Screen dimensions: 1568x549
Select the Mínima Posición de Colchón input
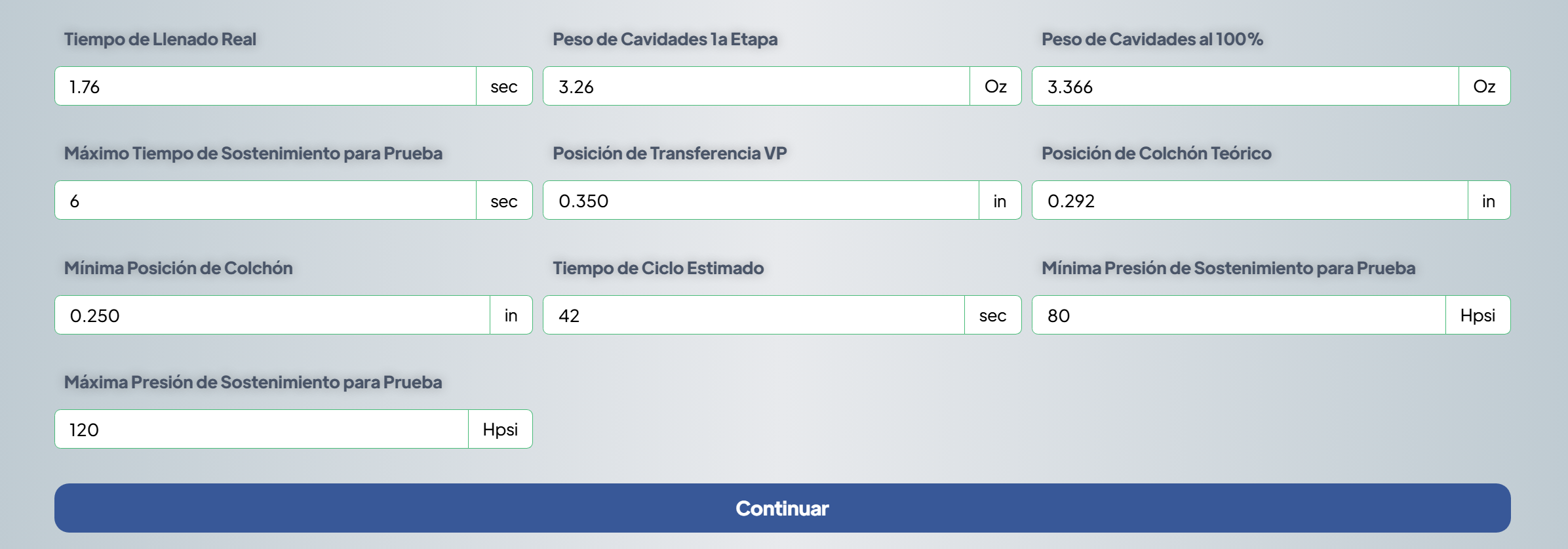click(272, 315)
